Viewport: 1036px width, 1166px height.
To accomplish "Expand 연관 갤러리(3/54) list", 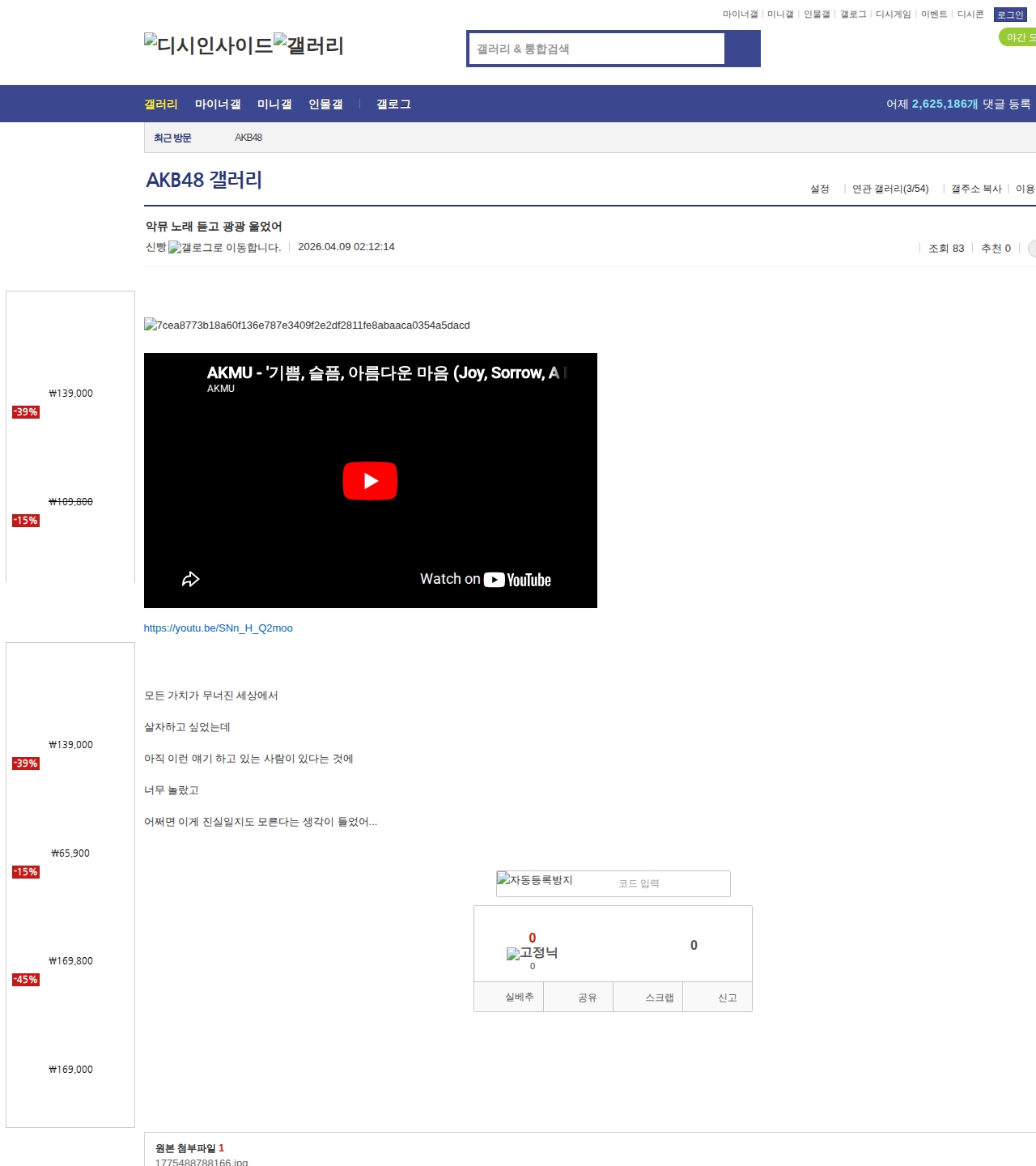I will click(x=890, y=189).
